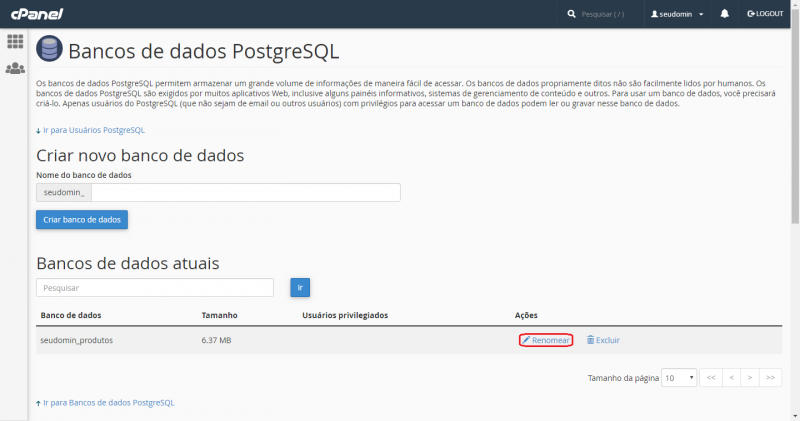The width and height of the screenshot is (800, 421).
Task: Open the seudomin user dropdown
Action: click(x=677, y=14)
